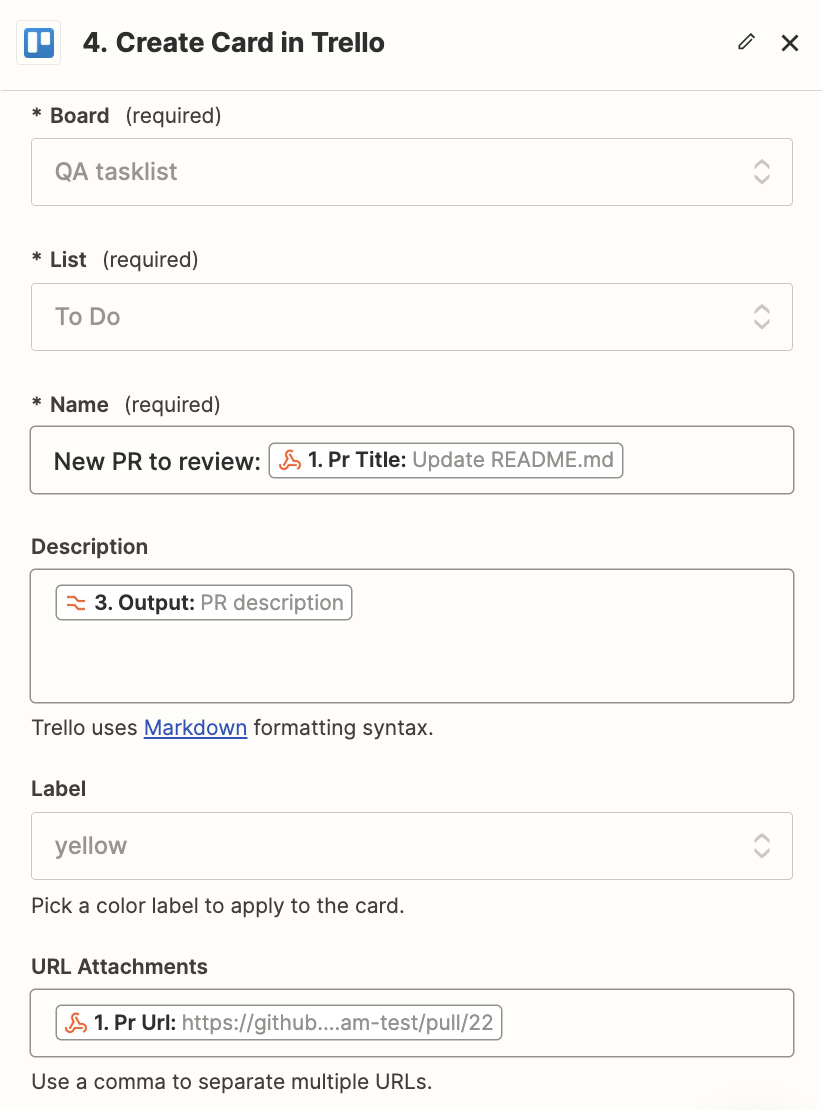Select the Pr Url github link pill

coord(337,1023)
